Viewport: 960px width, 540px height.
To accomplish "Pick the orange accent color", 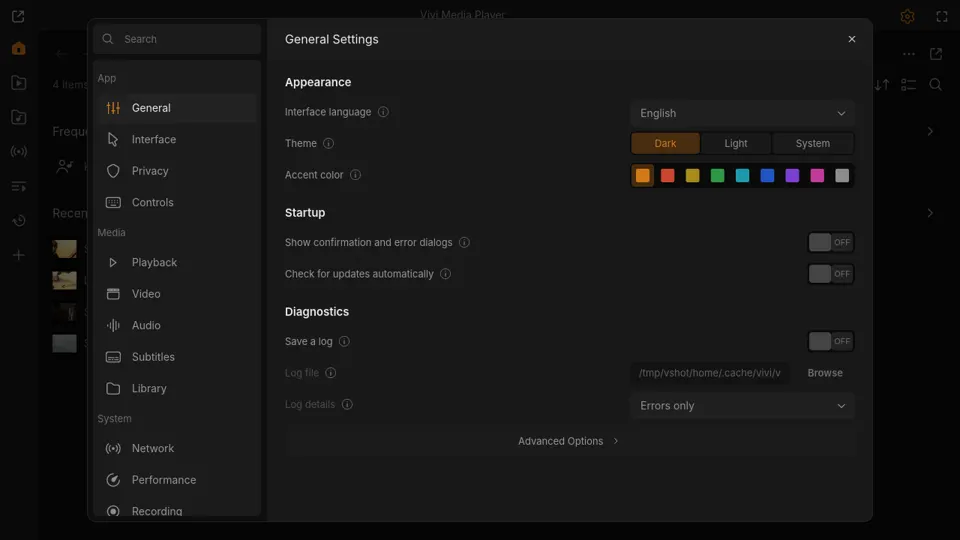I will click(x=643, y=176).
